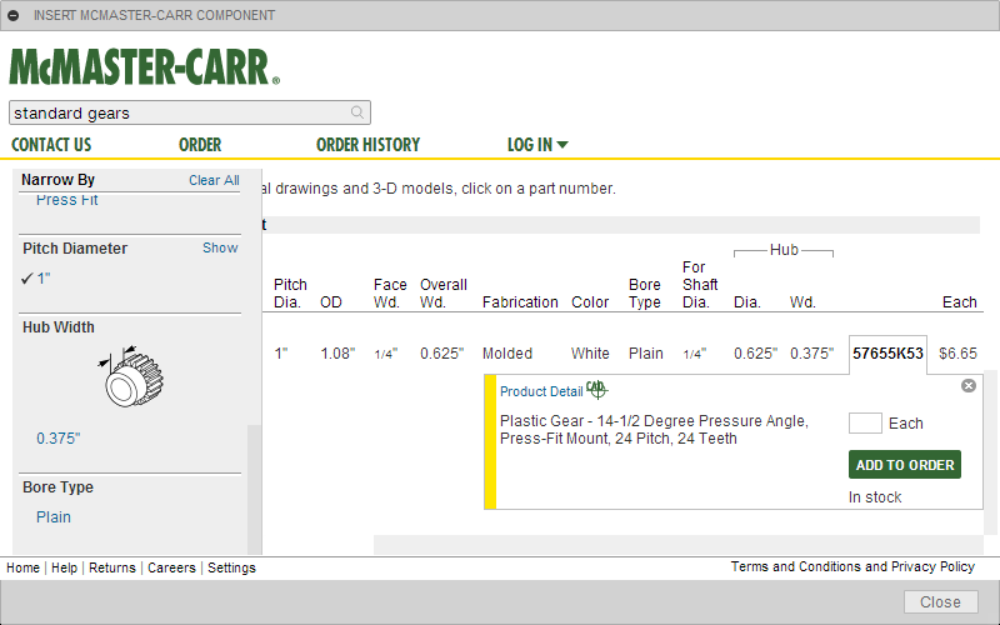Close the product detail popup
1000x625 pixels.
(968, 386)
